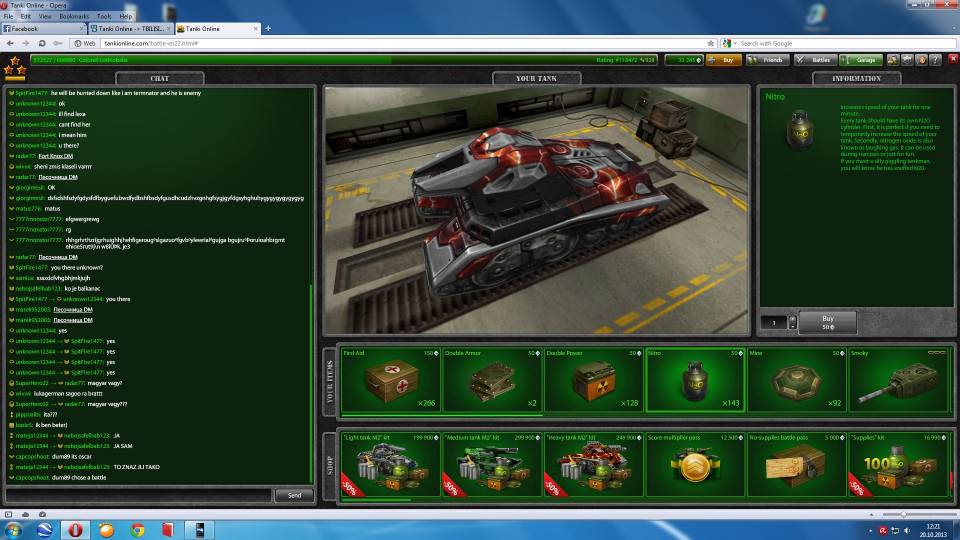Open a new browser tab
Image resolution: width=960 pixels, height=540 pixels.
click(268, 28)
